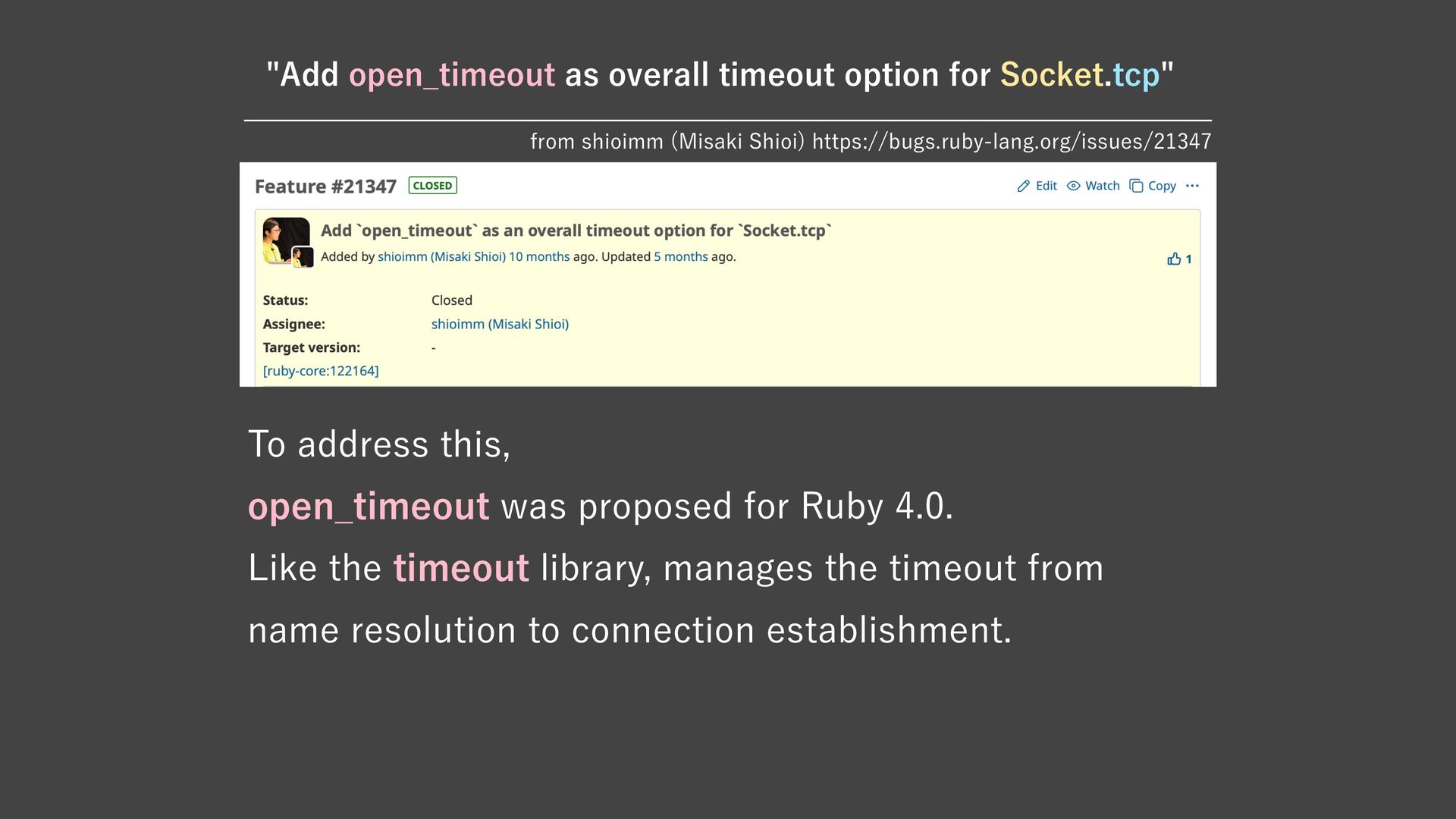Toggle the Watch eye icon
The image size is (1456, 819).
[x=1074, y=186]
